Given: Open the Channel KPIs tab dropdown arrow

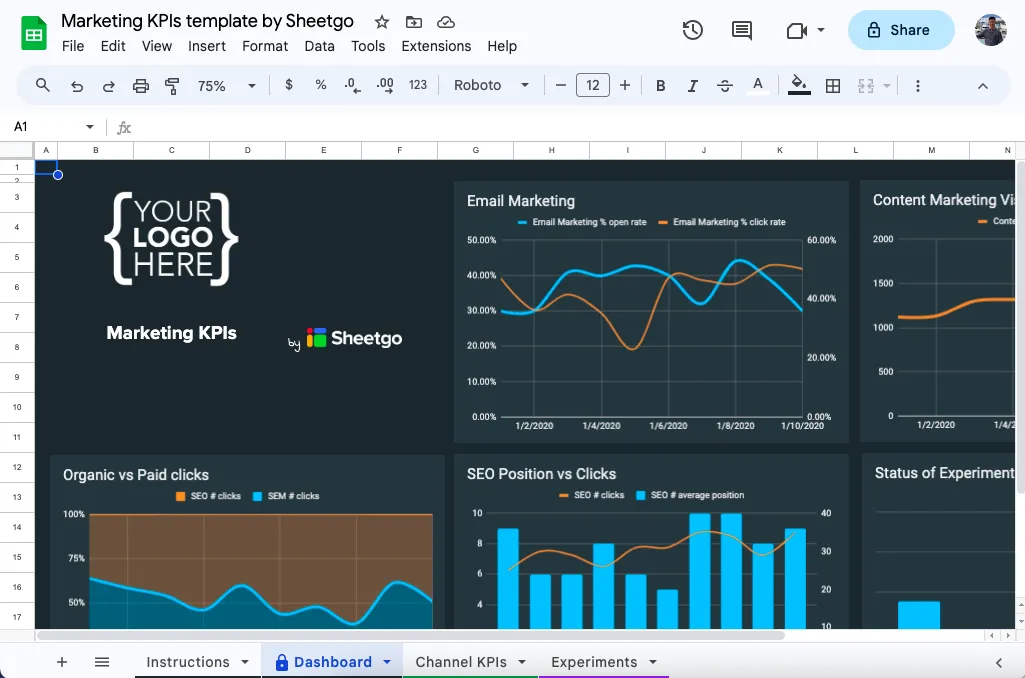Looking at the screenshot, I should point(522,662).
